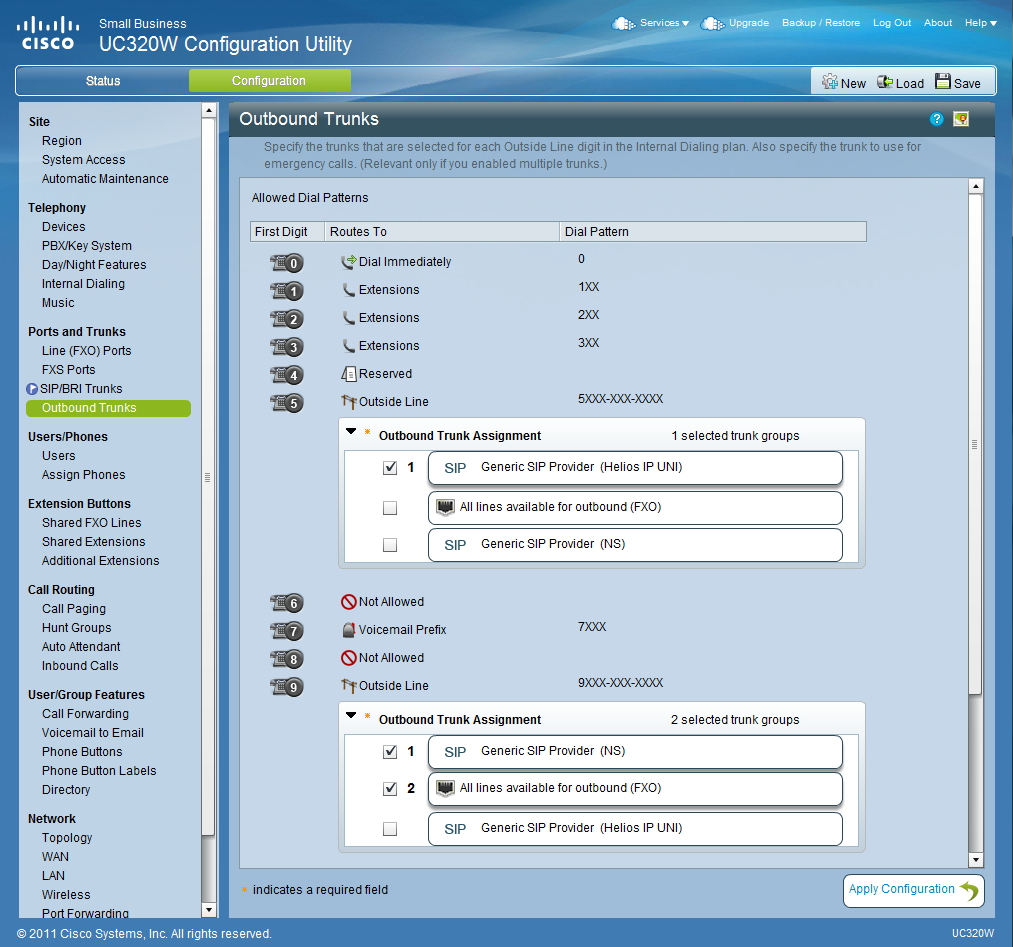Check Helios IP UNI trunk under digit 9
Viewport: 1013px width, 947px height.
(390, 829)
